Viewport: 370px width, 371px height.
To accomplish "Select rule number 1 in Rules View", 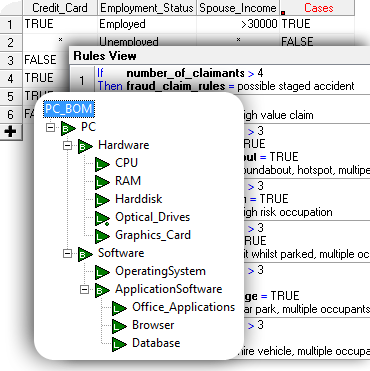I will pos(82,80).
